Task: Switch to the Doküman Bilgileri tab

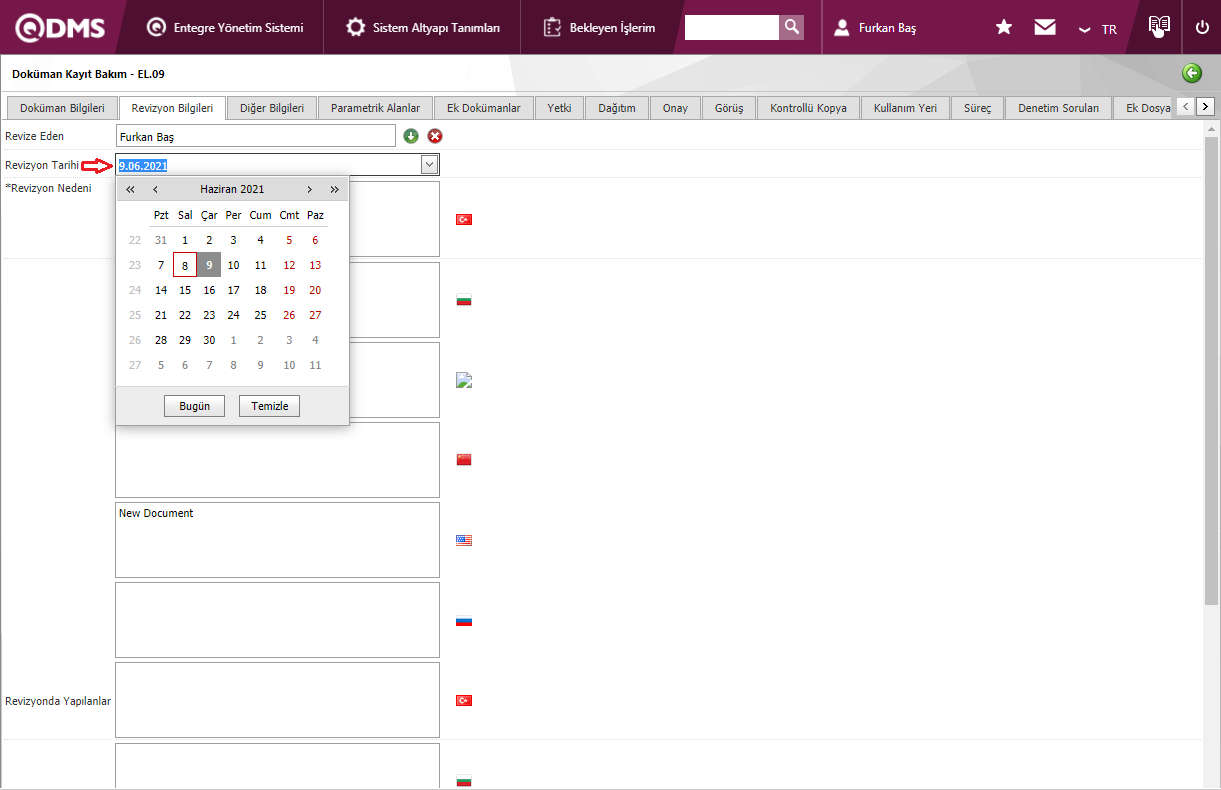Action: pos(62,108)
